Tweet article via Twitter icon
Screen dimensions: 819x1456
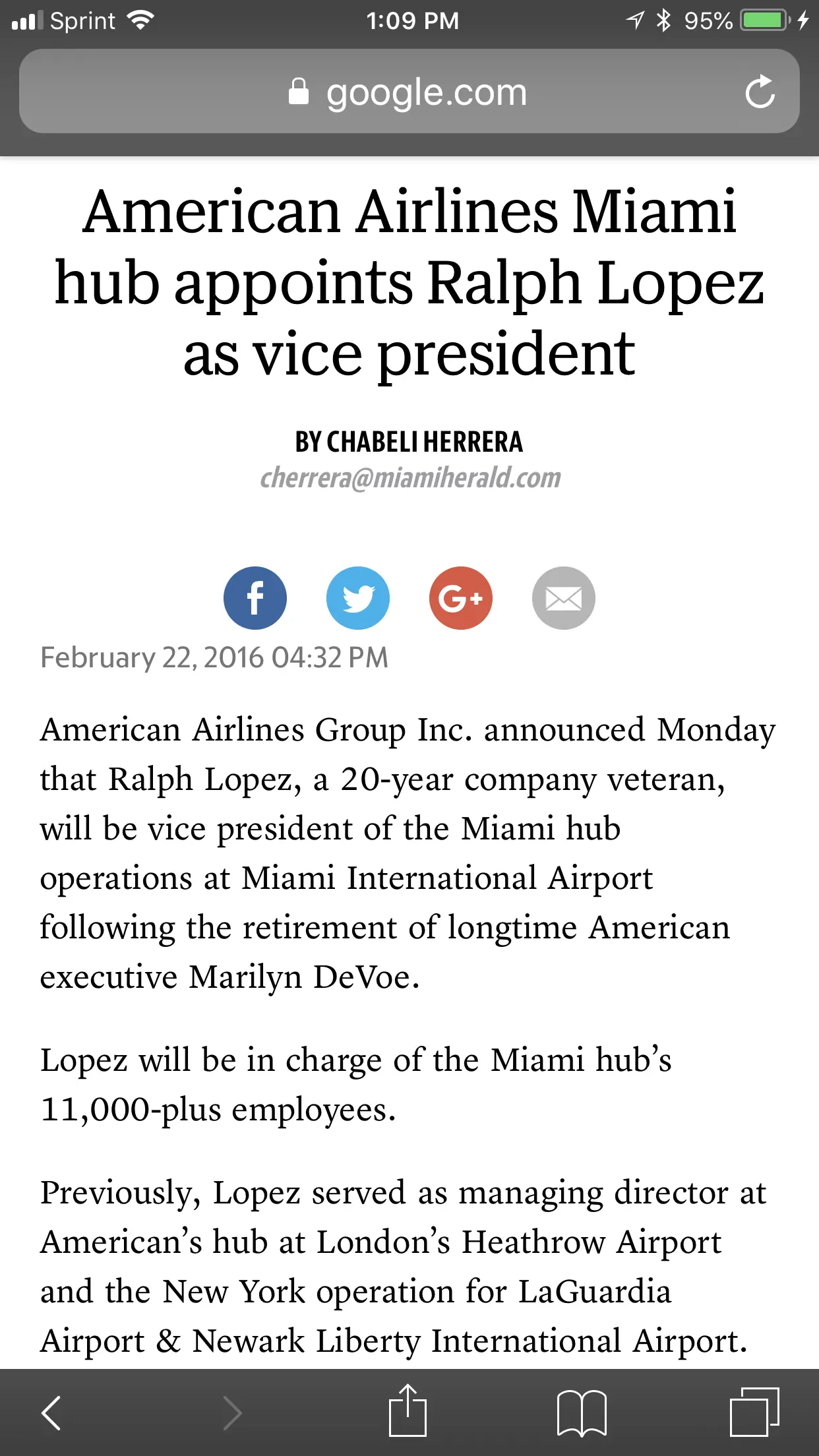357,597
